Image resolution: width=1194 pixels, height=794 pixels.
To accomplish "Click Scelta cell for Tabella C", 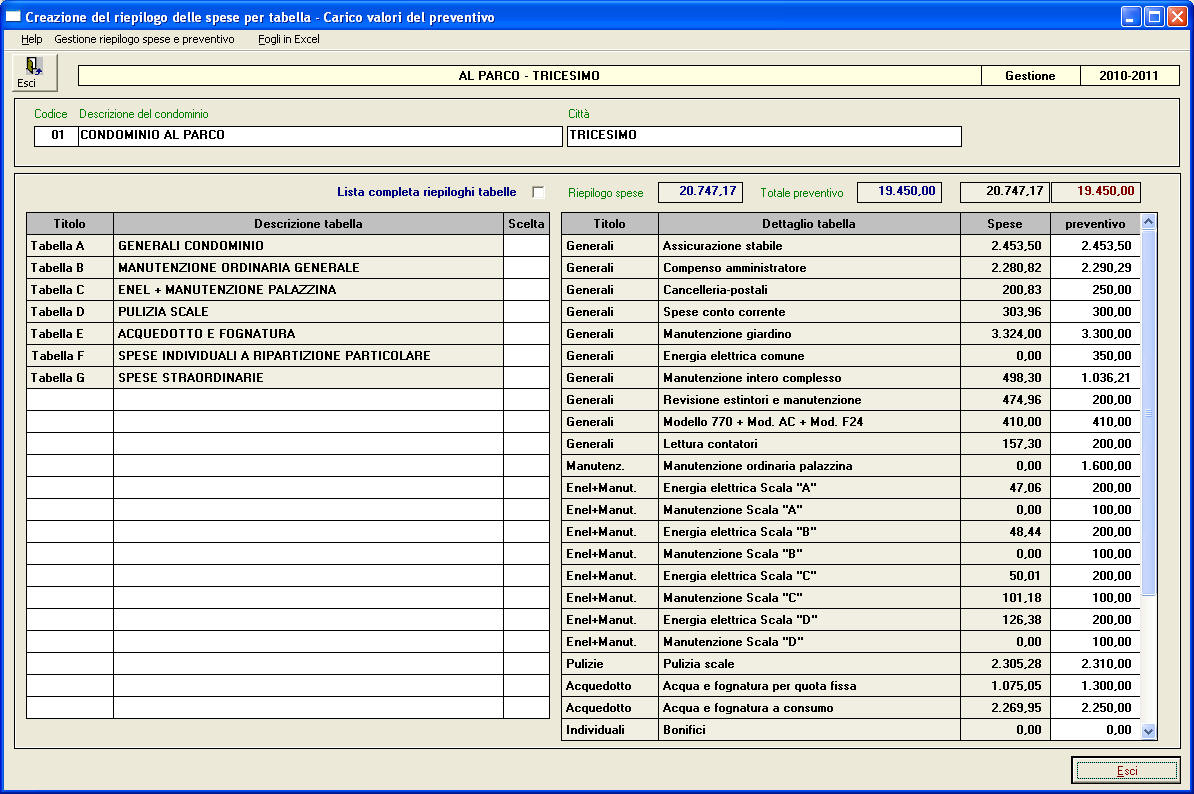I will pos(526,289).
